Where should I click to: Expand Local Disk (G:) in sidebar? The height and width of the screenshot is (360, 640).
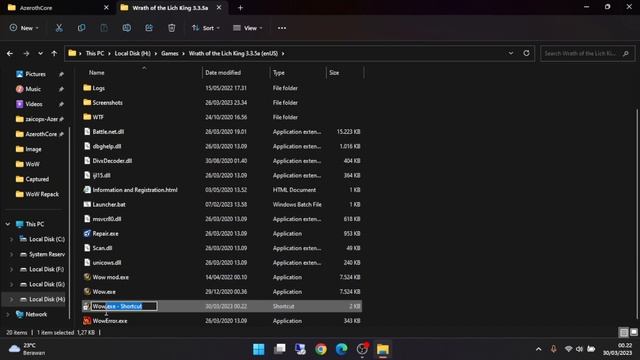tap(11, 284)
